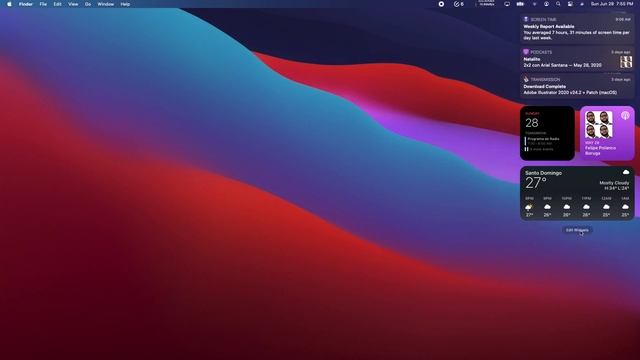Viewport: 640px width, 360px height.
Task: Click the more events row in Calendar widget
Action: coord(540,149)
